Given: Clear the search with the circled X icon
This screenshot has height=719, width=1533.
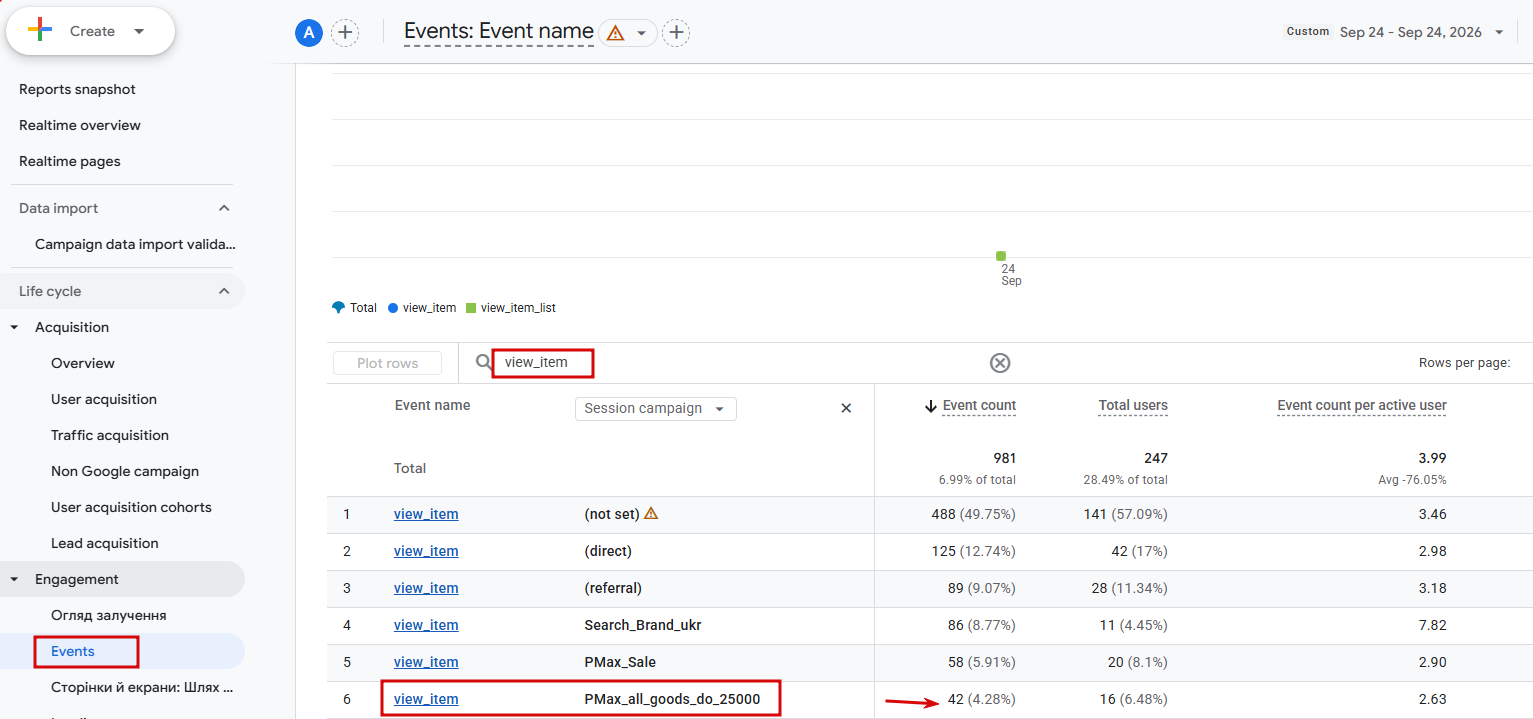Looking at the screenshot, I should (1000, 363).
